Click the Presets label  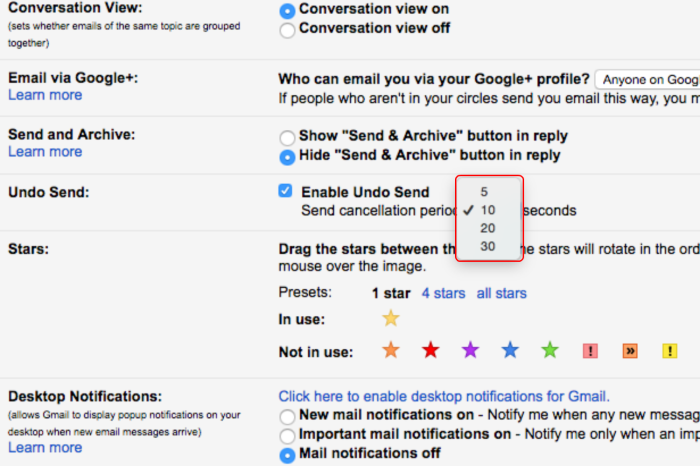[305, 292]
